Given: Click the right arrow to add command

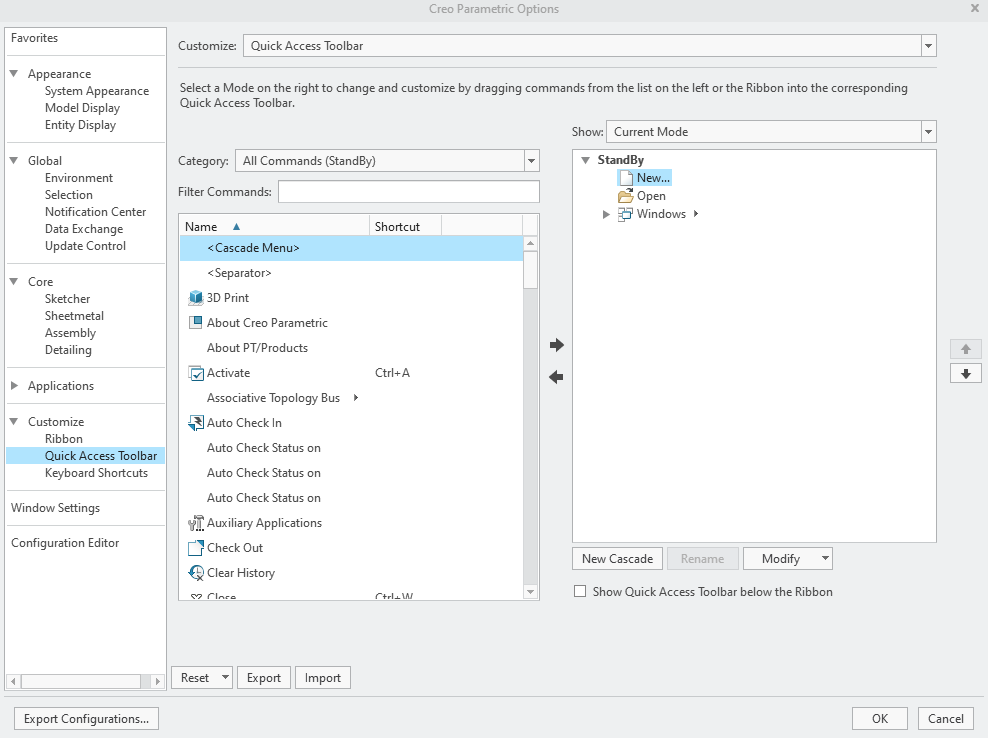Looking at the screenshot, I should (555, 345).
